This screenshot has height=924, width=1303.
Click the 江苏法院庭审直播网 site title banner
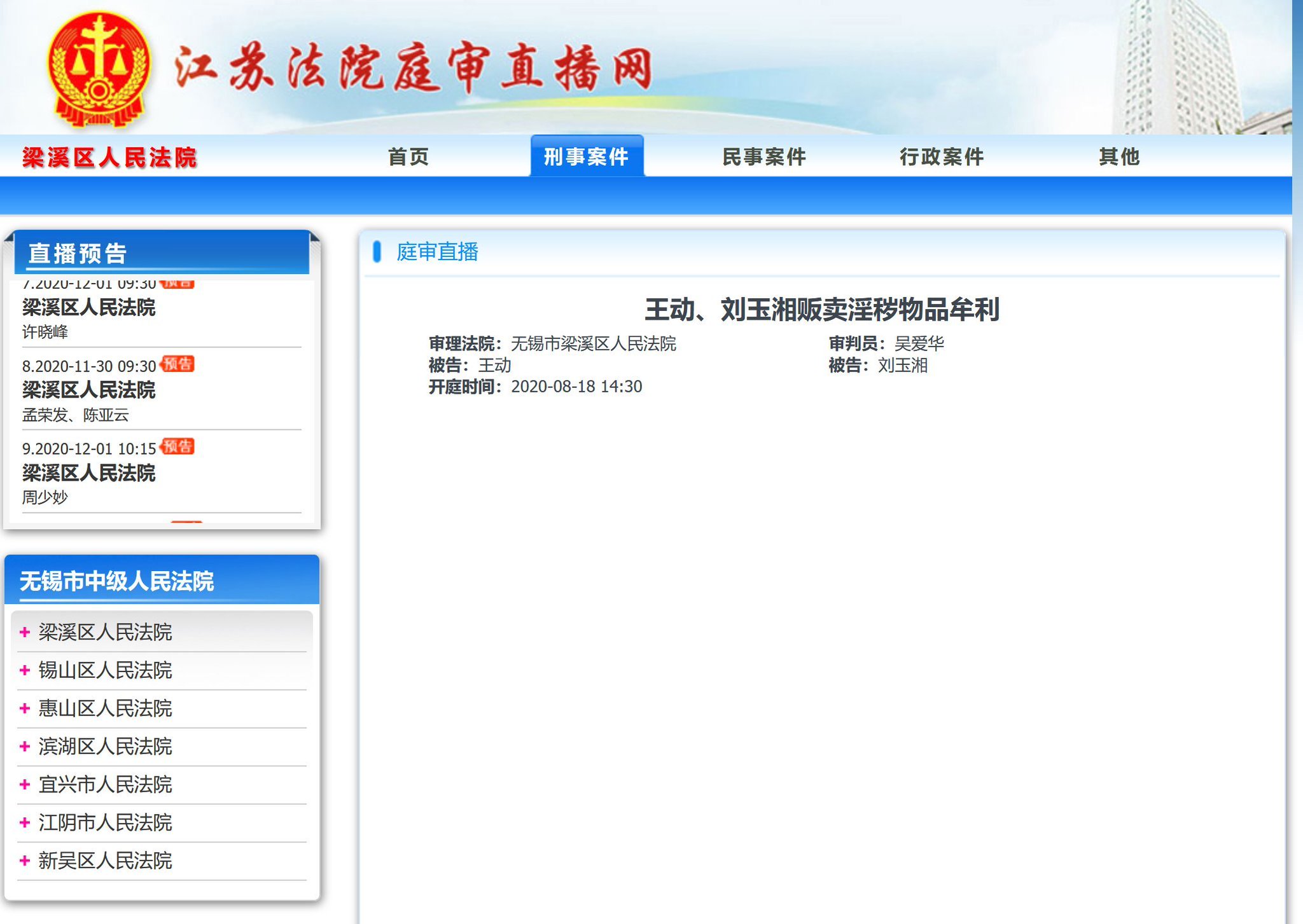coord(414,69)
